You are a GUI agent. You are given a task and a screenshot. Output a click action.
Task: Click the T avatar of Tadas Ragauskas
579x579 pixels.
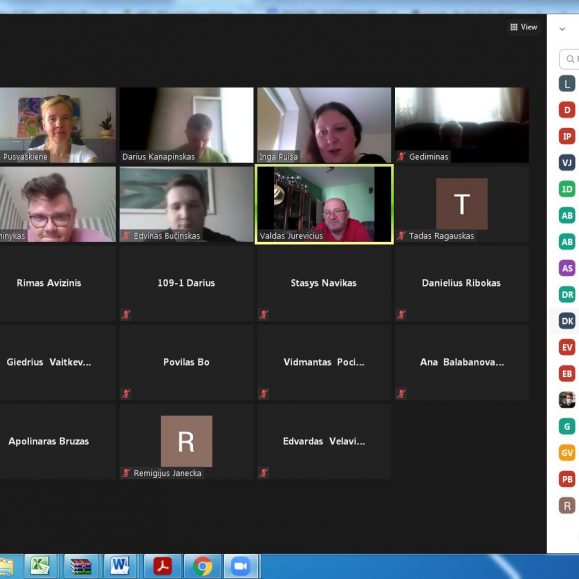[462, 204]
